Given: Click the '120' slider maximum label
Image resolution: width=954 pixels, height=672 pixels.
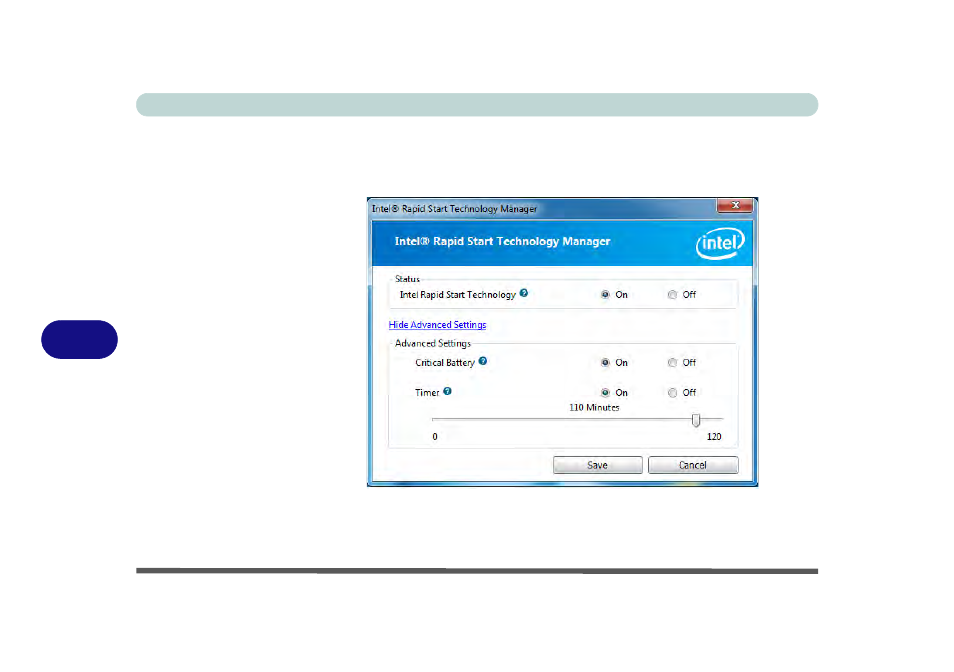Looking at the screenshot, I should 714,437.
